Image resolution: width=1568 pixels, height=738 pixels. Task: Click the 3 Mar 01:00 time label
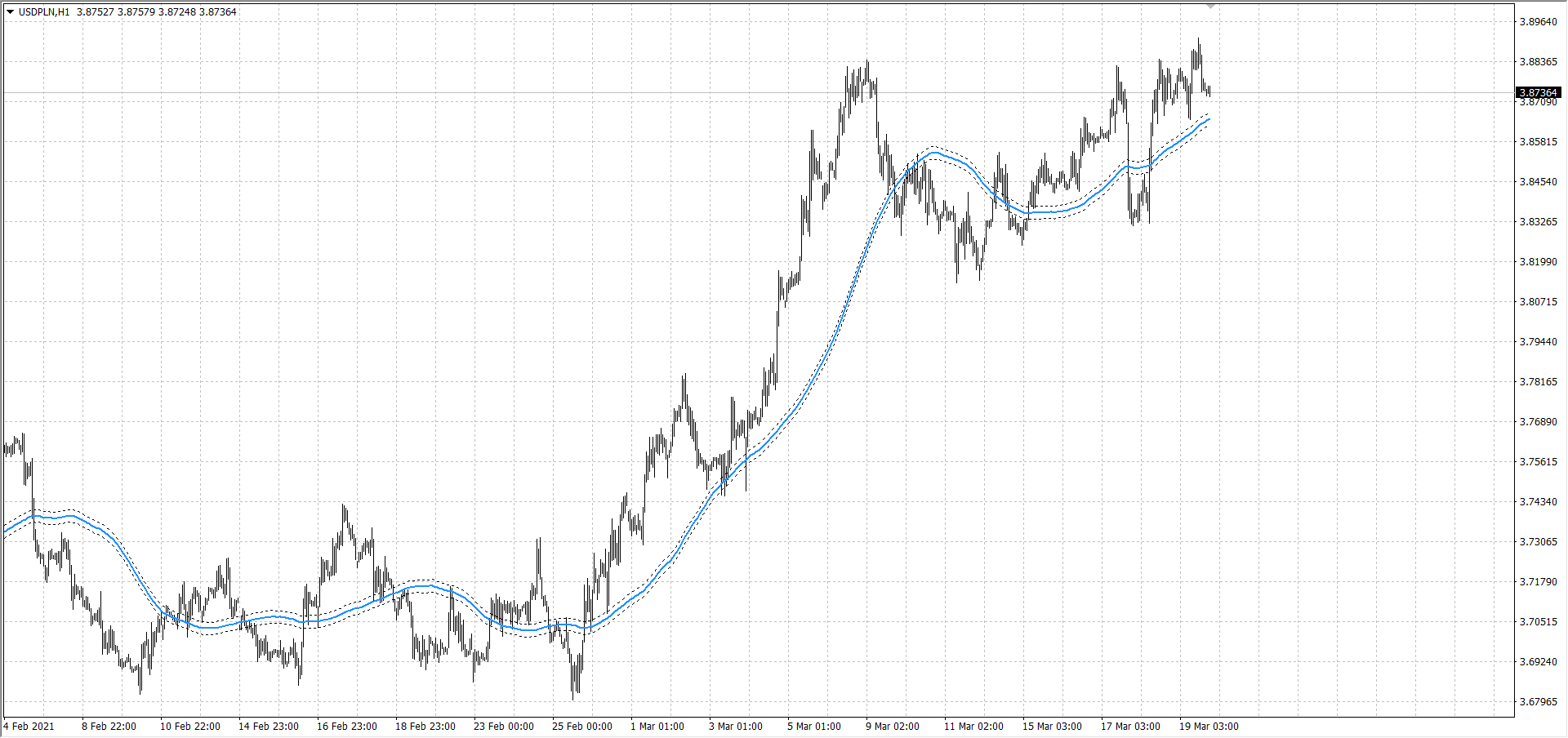point(736,727)
